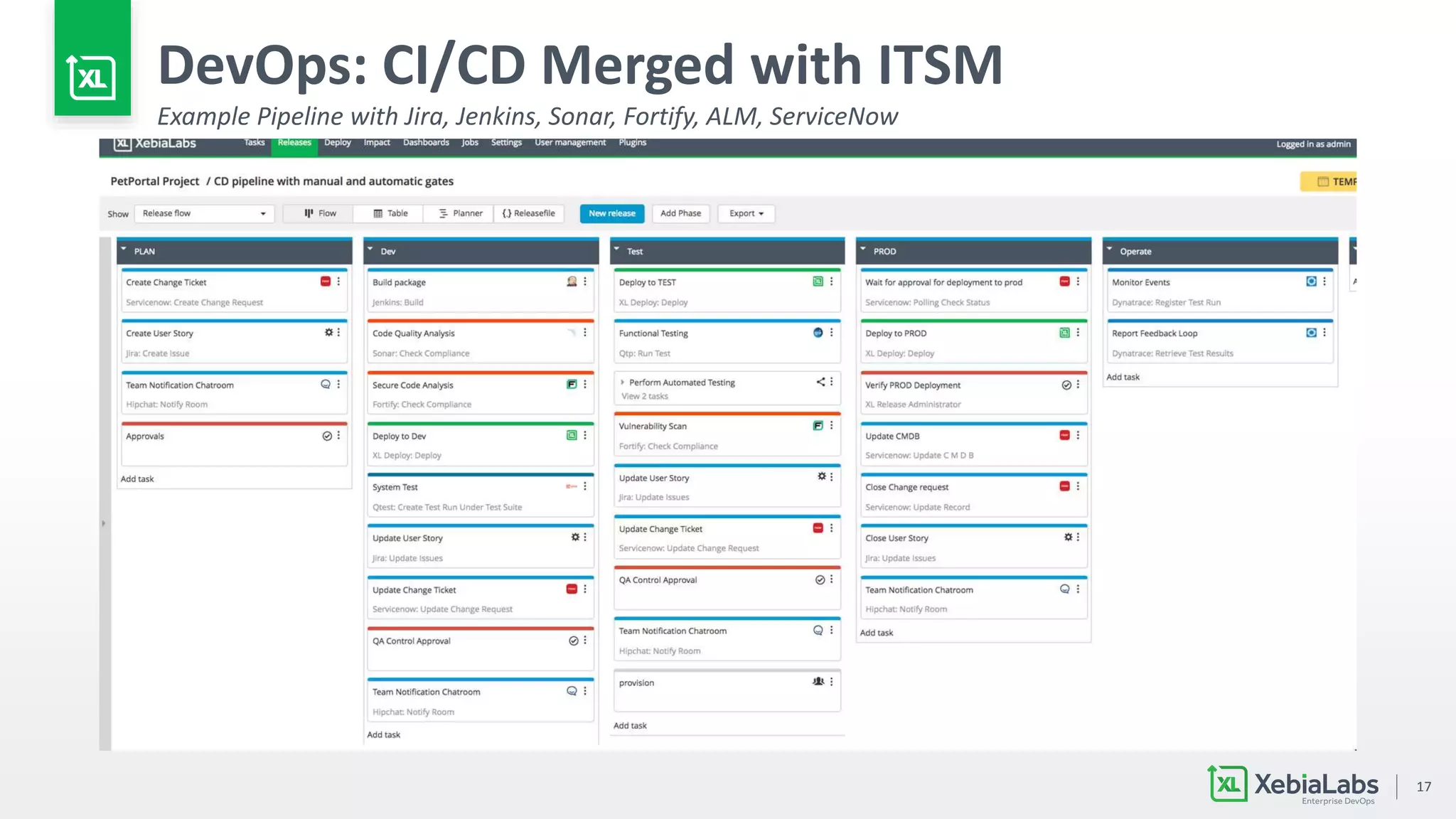
Task: Click Fortify icon on Secure Code Analysis
Action: point(572,384)
